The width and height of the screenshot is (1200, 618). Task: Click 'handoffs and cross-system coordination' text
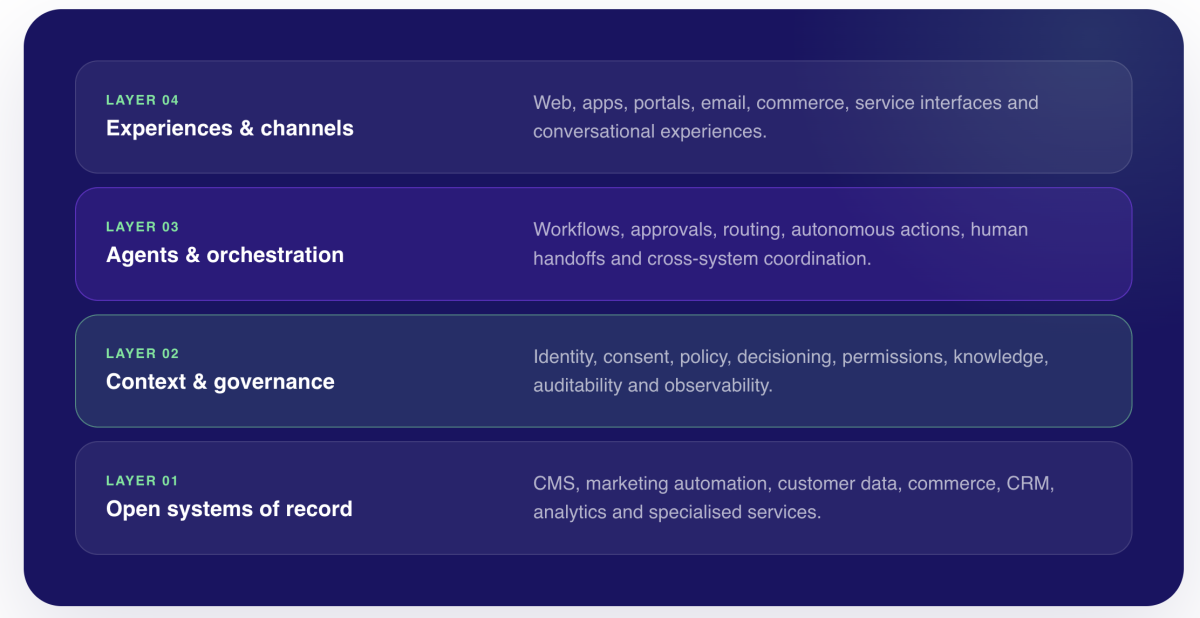[x=702, y=258]
